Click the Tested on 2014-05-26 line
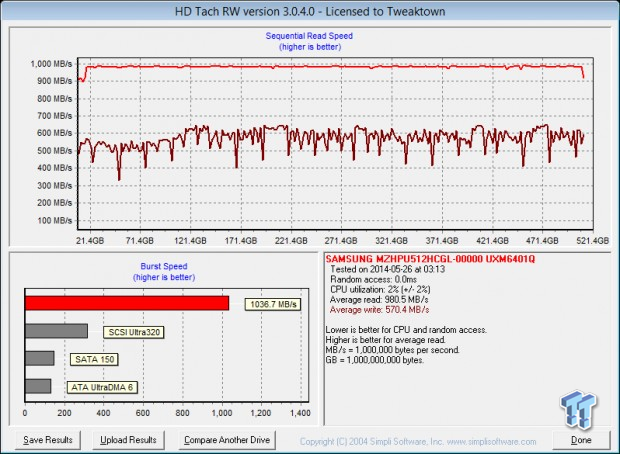 tap(388, 269)
